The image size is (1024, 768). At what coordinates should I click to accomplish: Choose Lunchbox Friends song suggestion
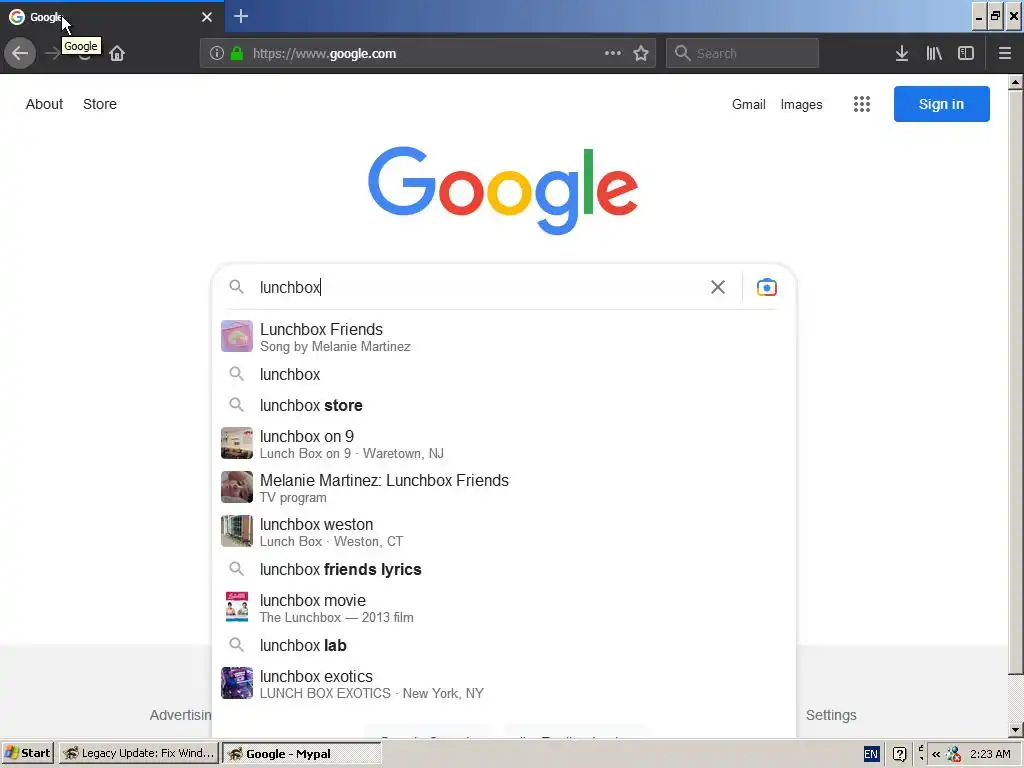click(504, 336)
